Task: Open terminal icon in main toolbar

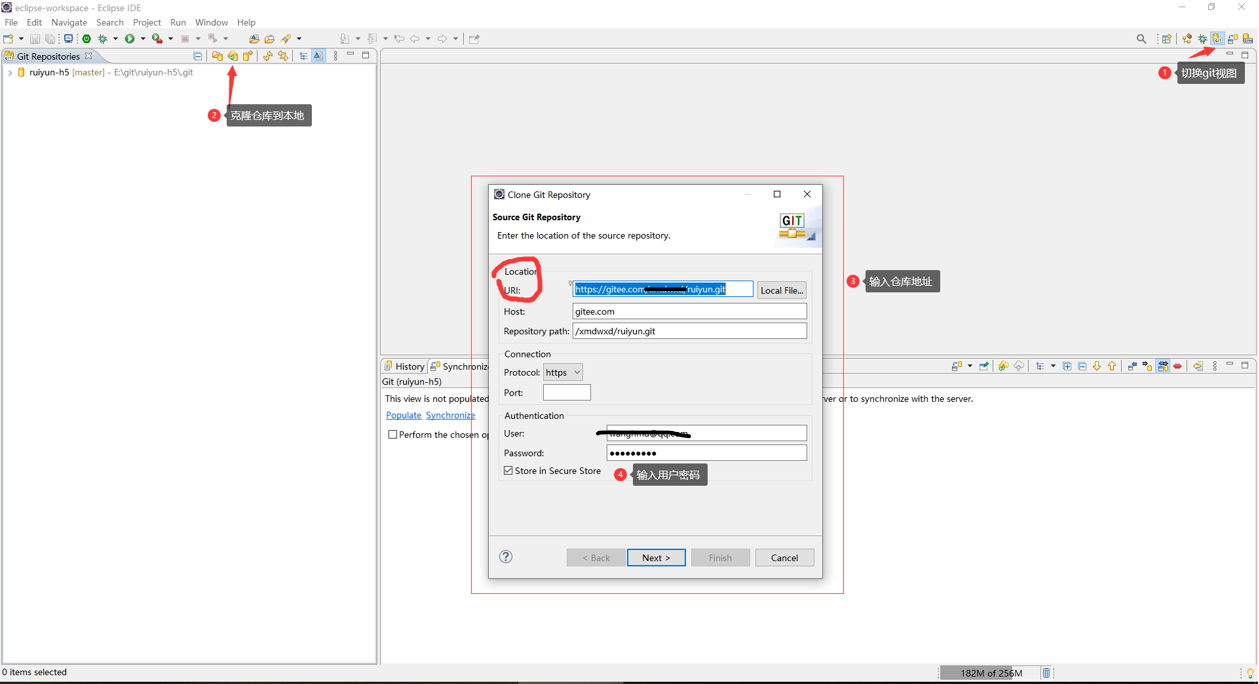Action: pos(69,39)
